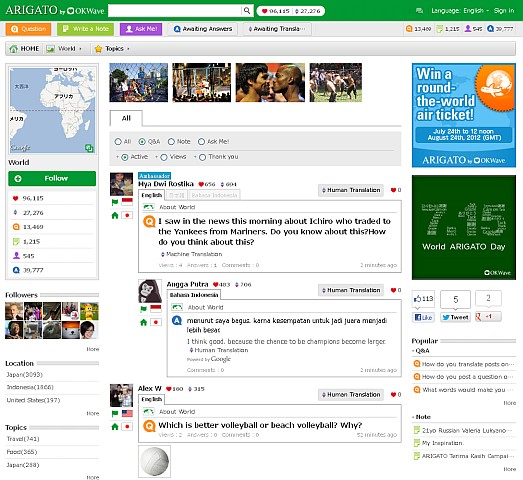Select the Q&A radio button
Image resolution: width=523 pixels, height=480 pixels.
(x=142, y=142)
